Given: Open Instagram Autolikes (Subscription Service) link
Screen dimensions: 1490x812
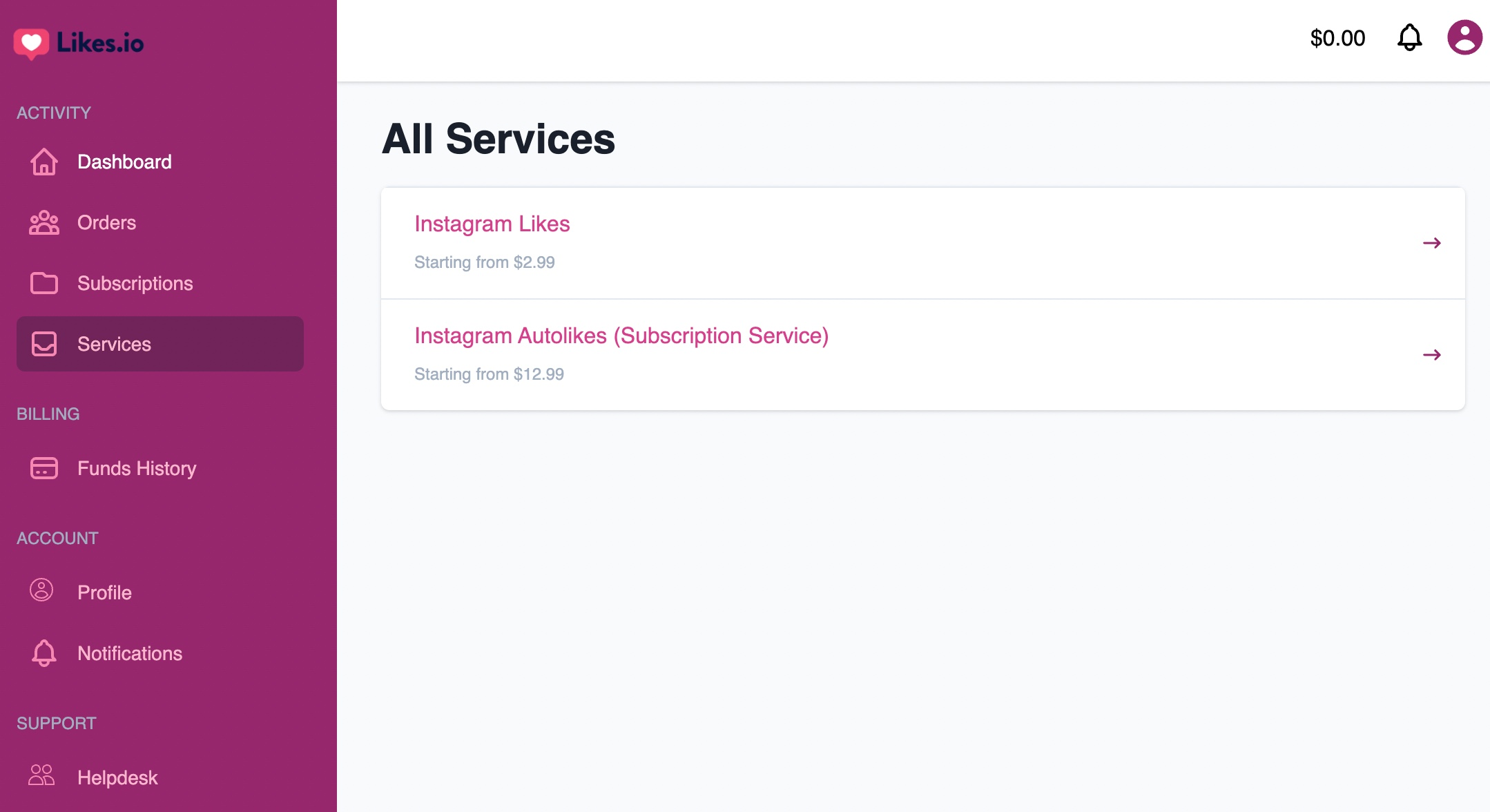Looking at the screenshot, I should [621, 336].
